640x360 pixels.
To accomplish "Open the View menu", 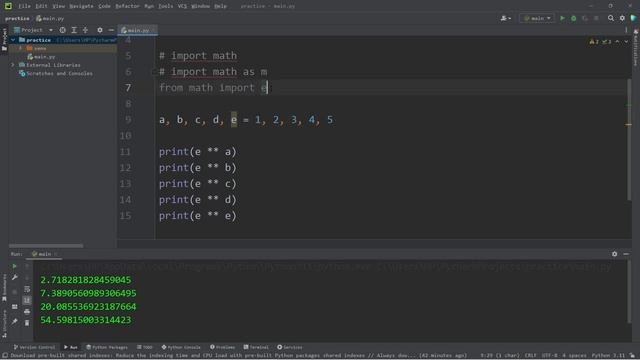I will 59,6.
